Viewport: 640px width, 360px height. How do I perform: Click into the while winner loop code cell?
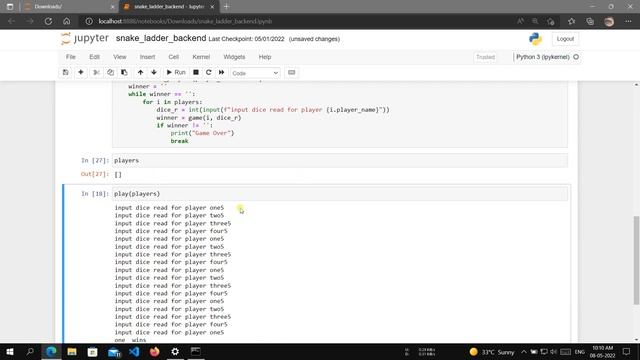pos(340,114)
